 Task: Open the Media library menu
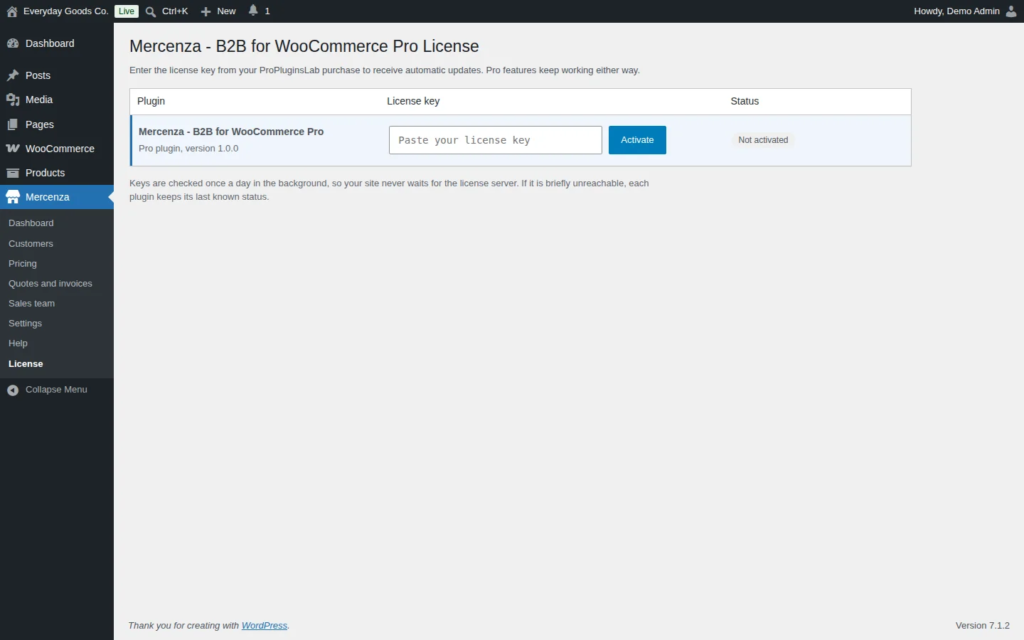click(x=39, y=99)
